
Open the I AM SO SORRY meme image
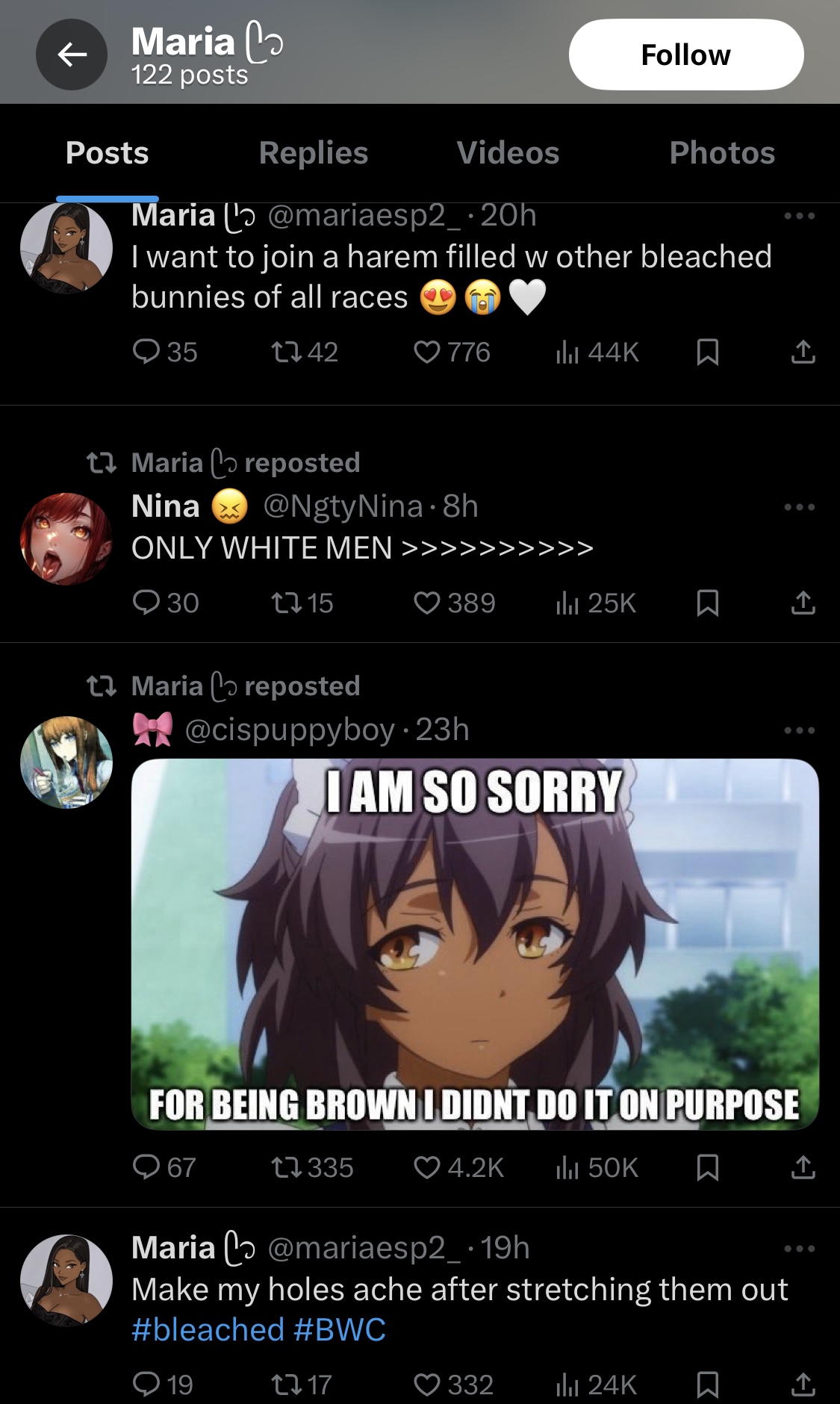point(475,944)
